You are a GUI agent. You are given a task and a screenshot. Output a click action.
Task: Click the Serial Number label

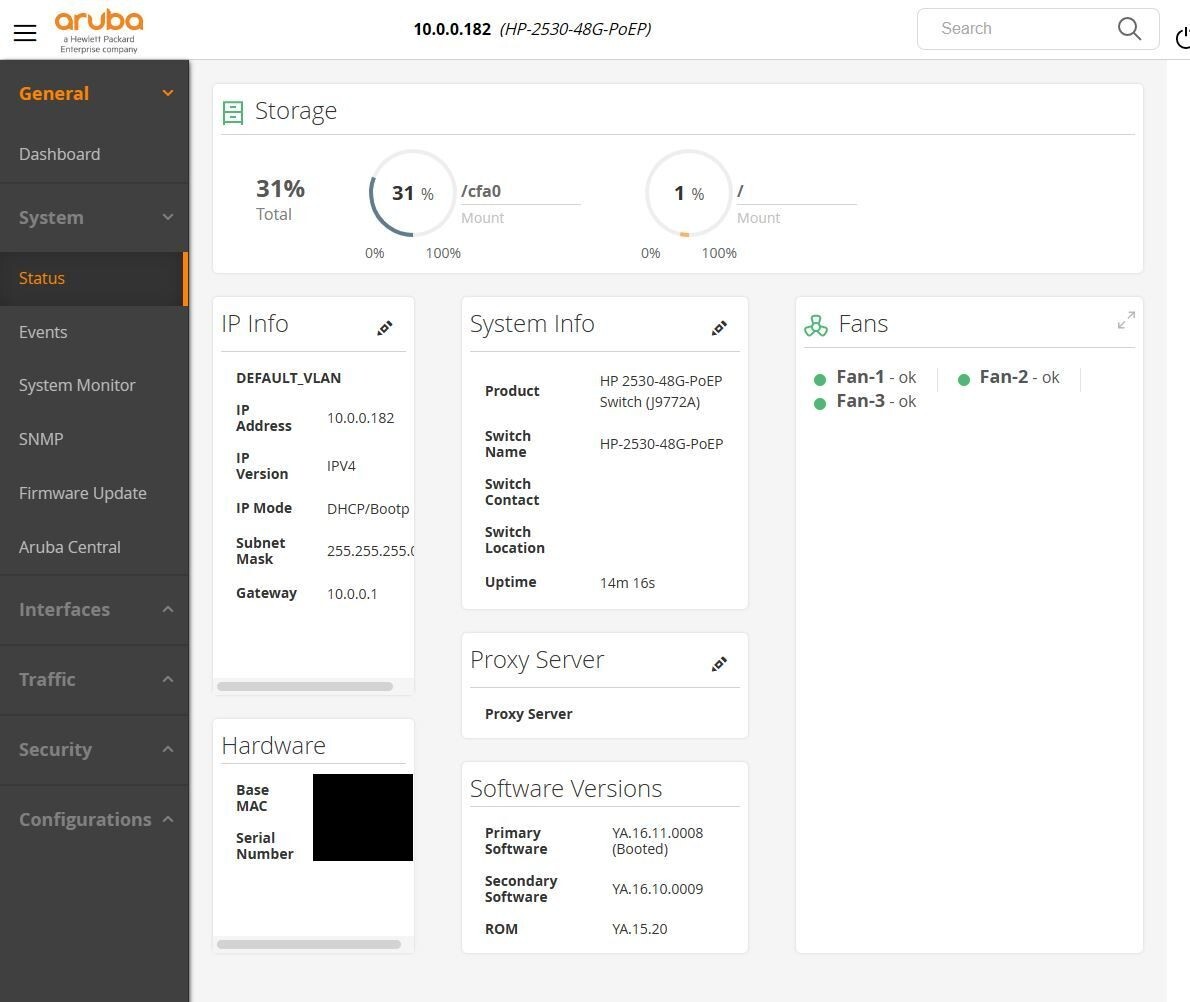click(265, 846)
